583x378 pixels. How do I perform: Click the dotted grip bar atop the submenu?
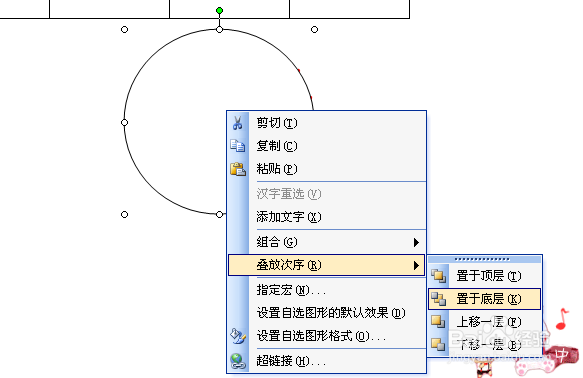point(484,259)
